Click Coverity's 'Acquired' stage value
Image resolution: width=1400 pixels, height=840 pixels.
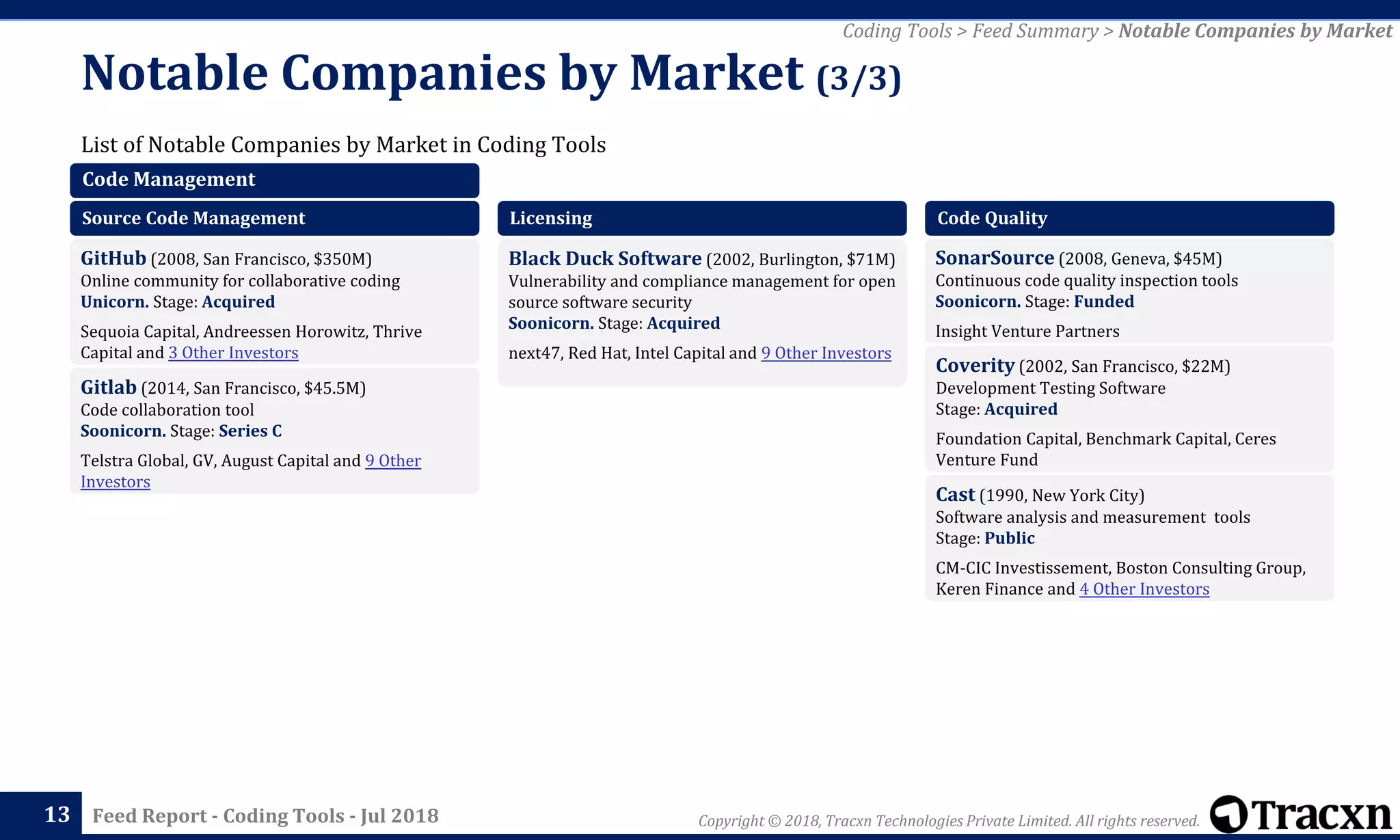coord(1021,409)
